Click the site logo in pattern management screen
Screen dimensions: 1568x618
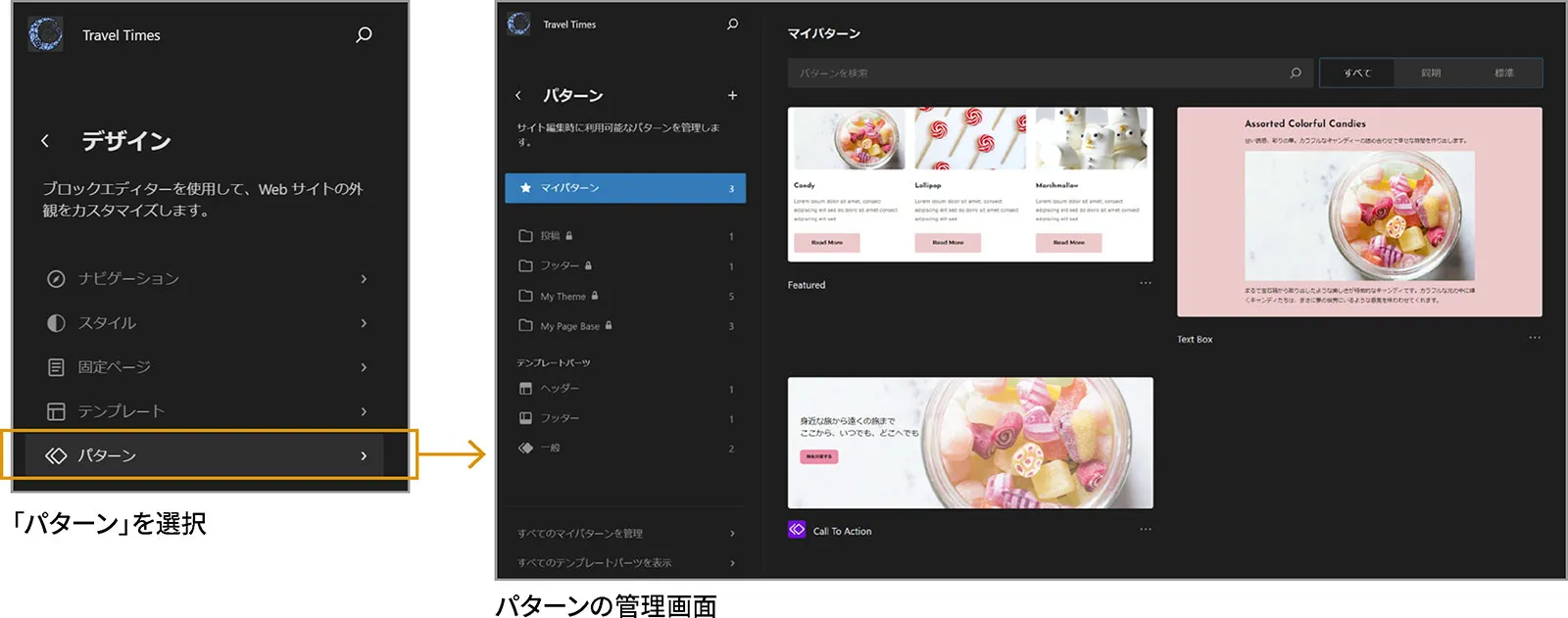[518, 24]
